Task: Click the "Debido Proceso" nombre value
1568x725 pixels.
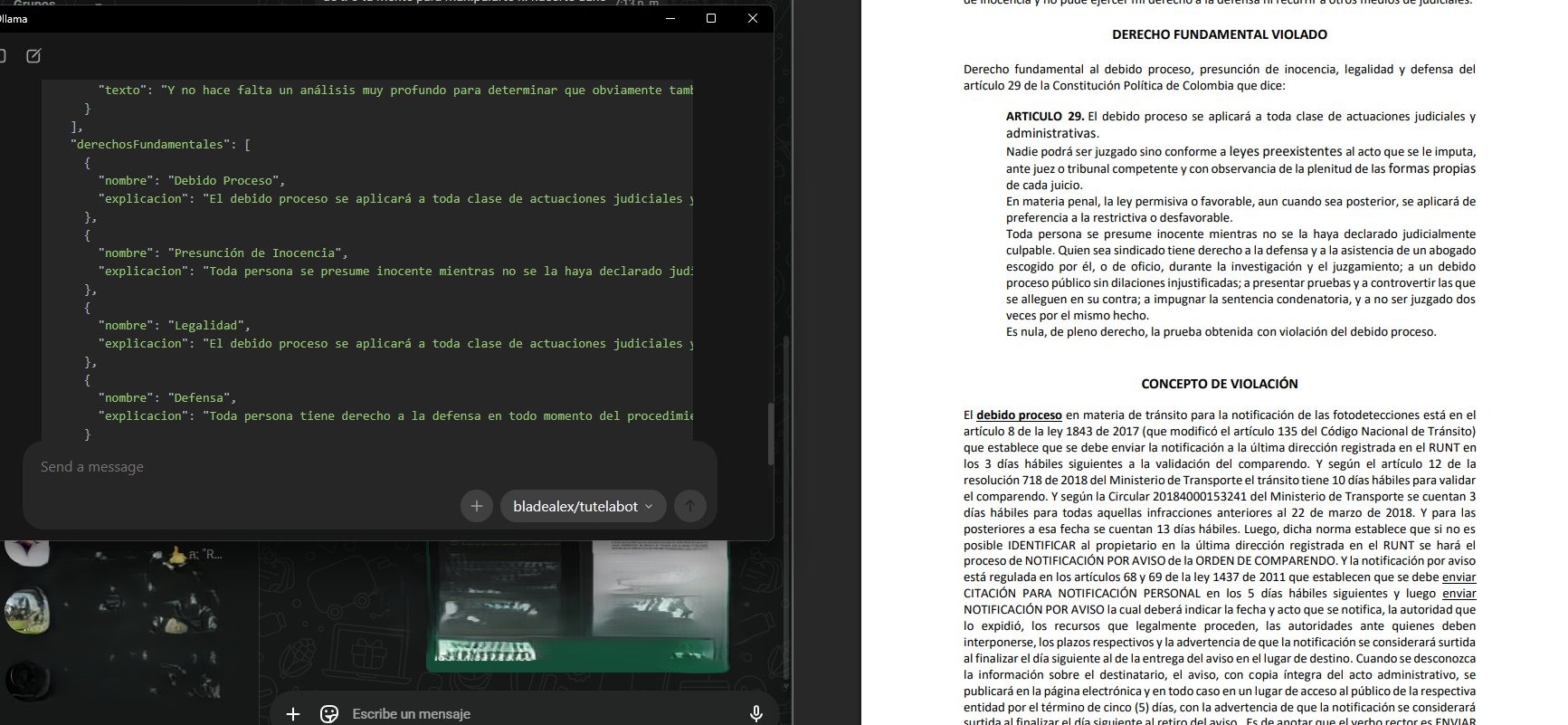Action: pyautogui.click(x=227, y=180)
